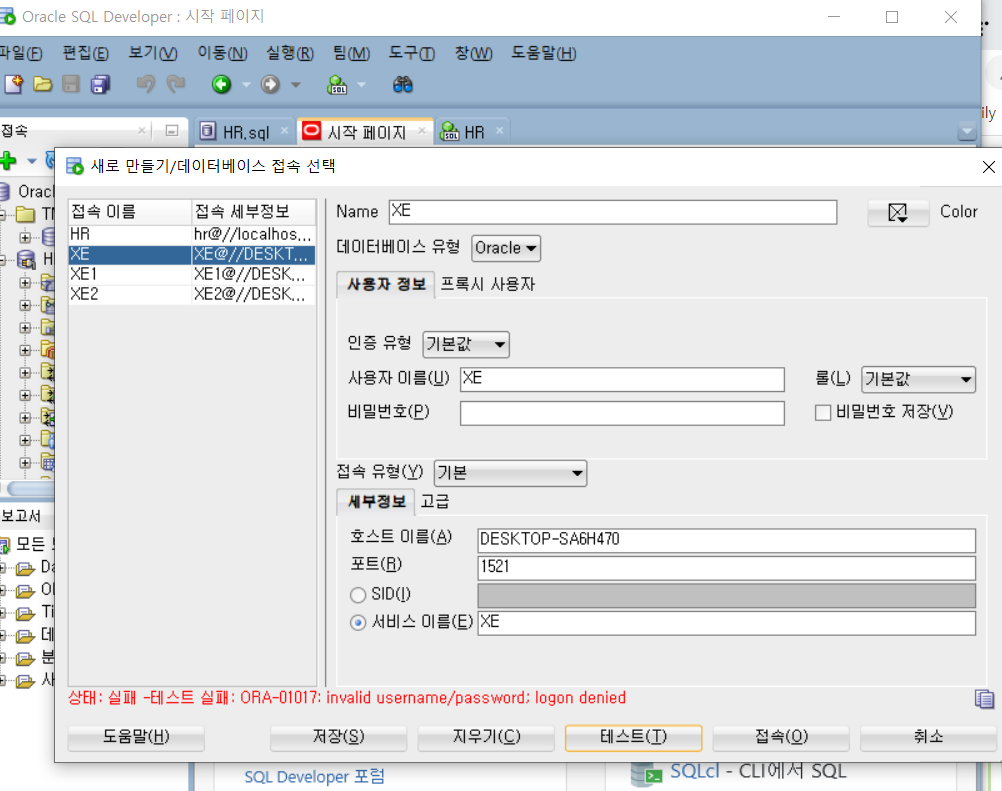The image size is (1002, 791).
Task: Open the 접속 유형 dropdown
Action: tap(510, 473)
